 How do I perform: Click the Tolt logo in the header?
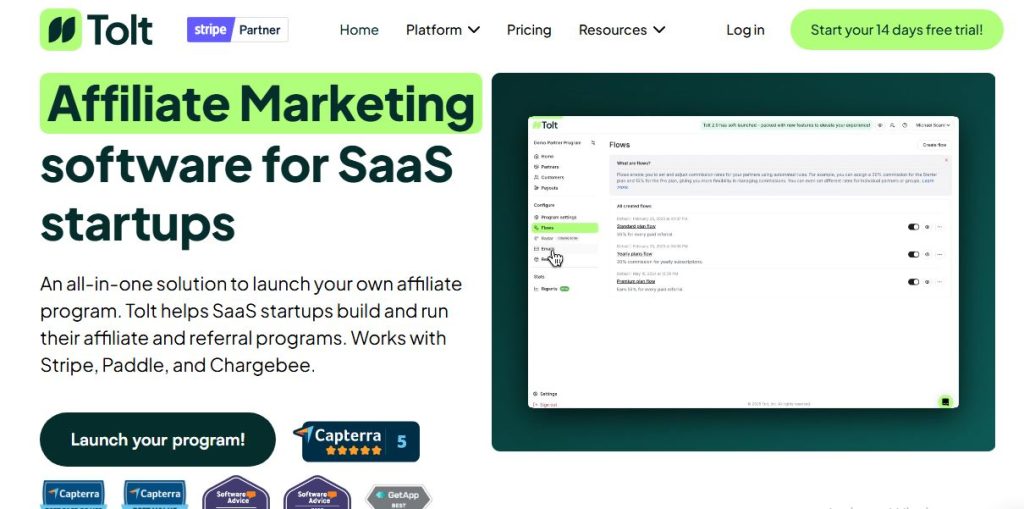(97, 30)
